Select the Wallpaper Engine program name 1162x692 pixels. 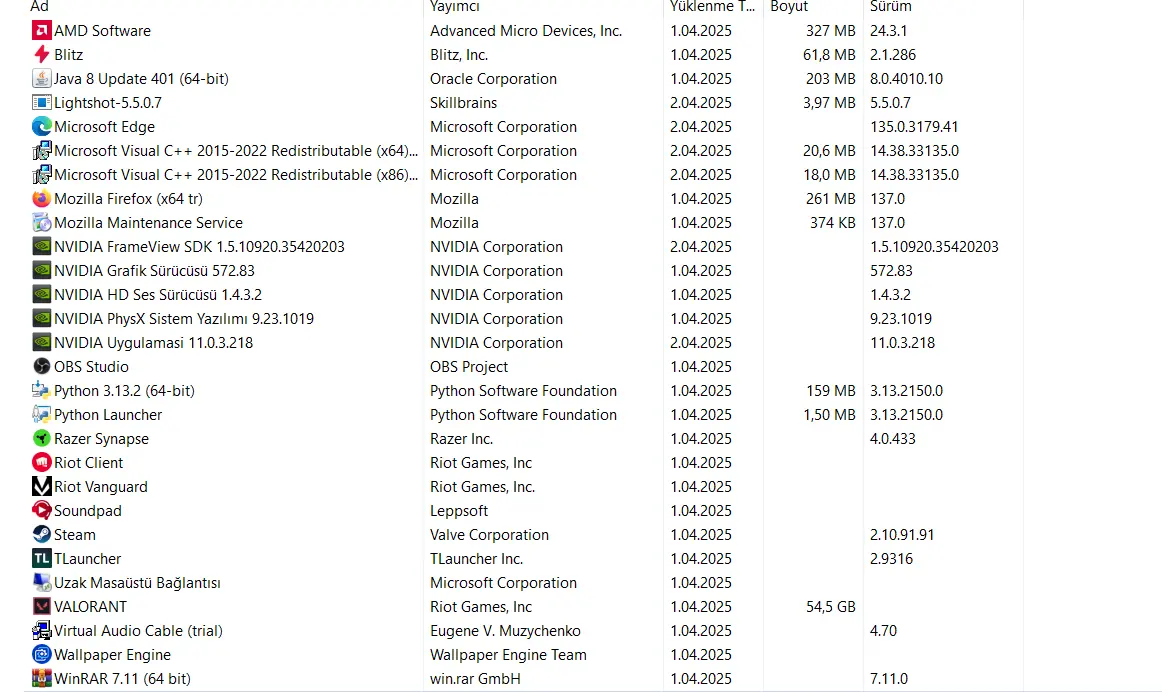click(x=113, y=655)
